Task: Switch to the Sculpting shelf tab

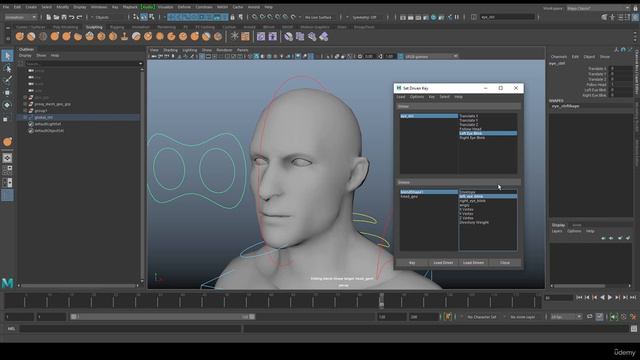Action: [x=94, y=27]
